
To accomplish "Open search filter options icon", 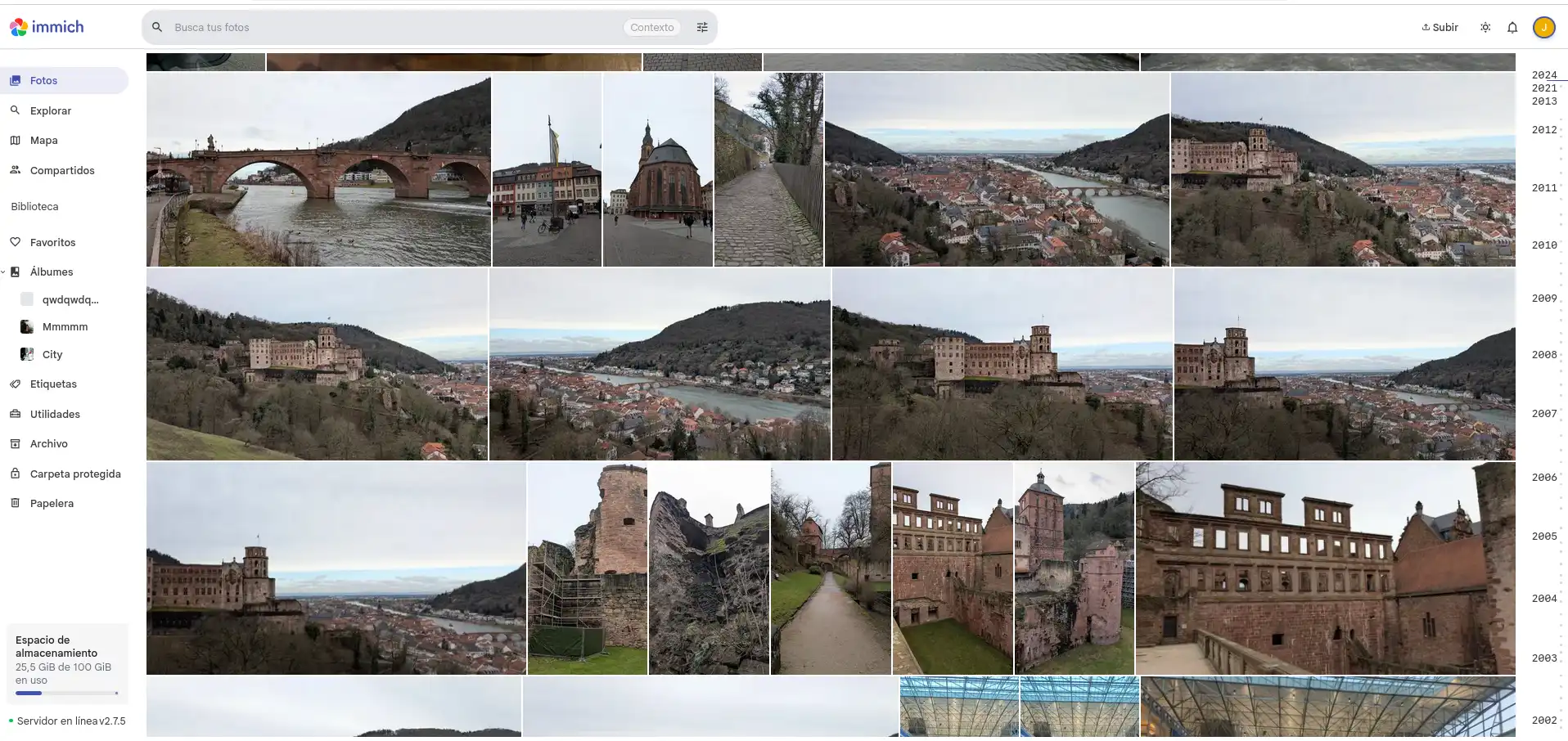I will pyautogui.click(x=702, y=27).
